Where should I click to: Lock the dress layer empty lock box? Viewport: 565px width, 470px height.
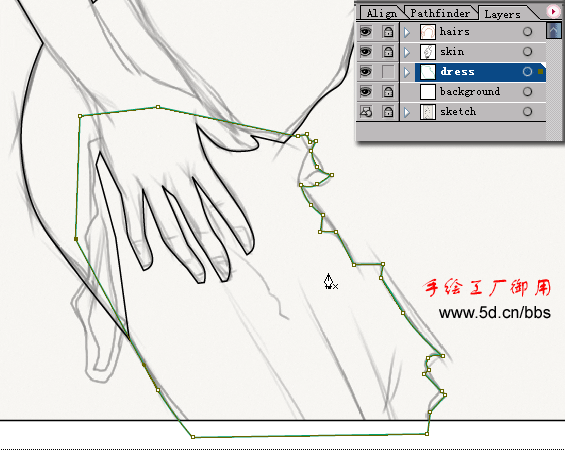click(x=388, y=72)
